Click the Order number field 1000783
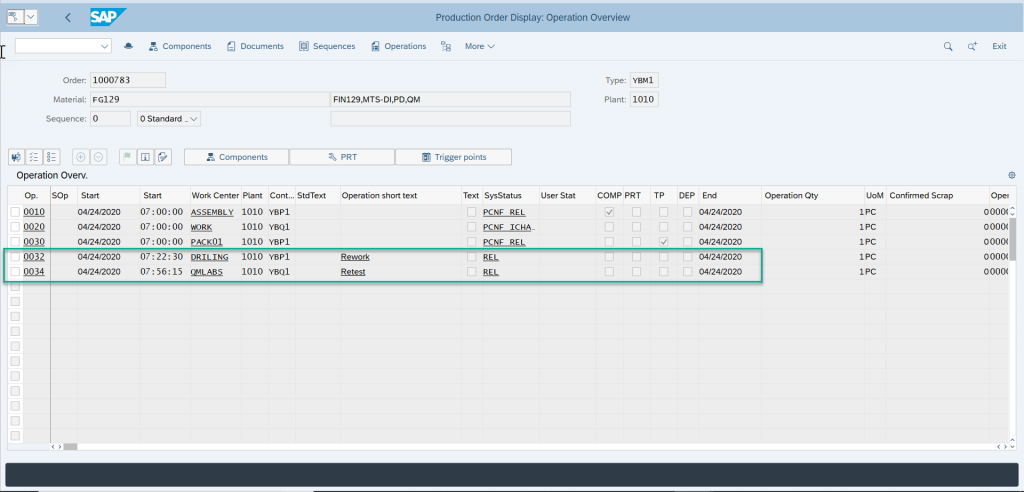The width and height of the screenshot is (1024, 492). 128,80
